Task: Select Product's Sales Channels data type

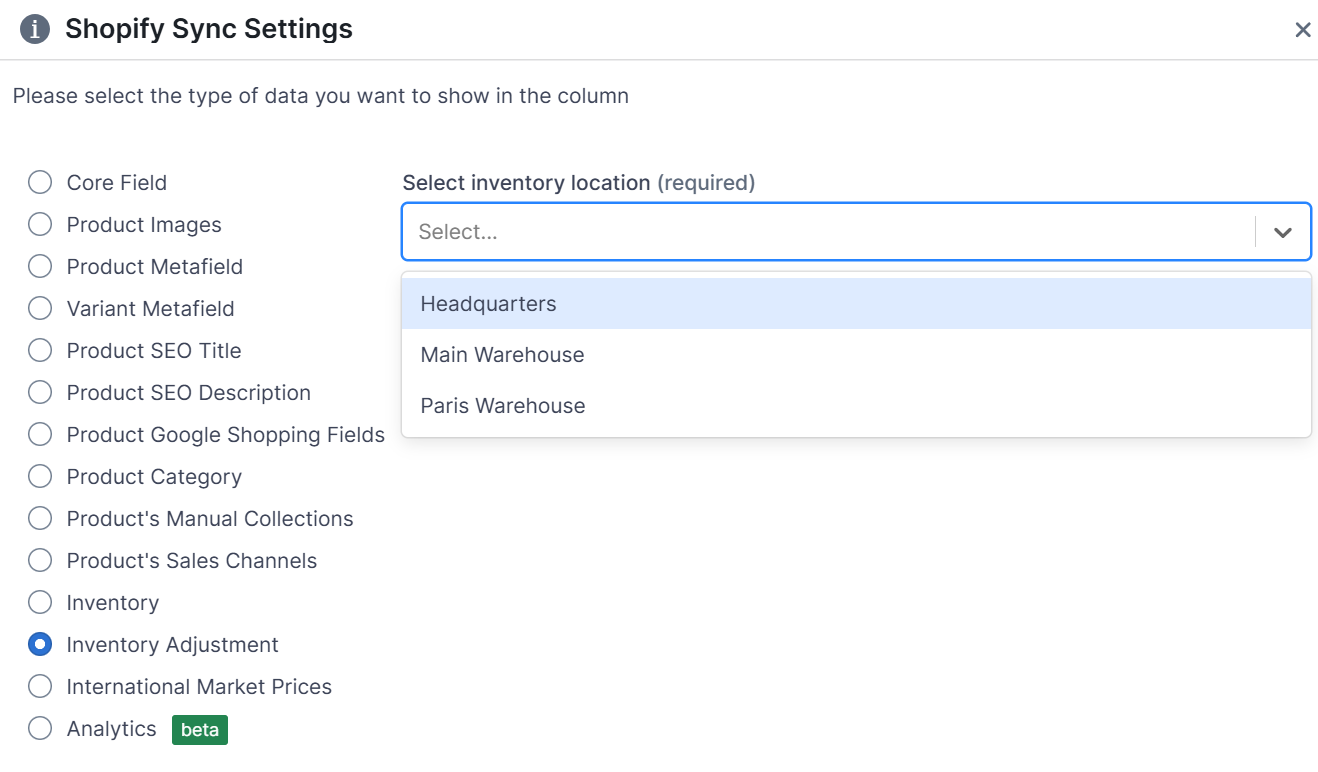Action: pos(40,560)
